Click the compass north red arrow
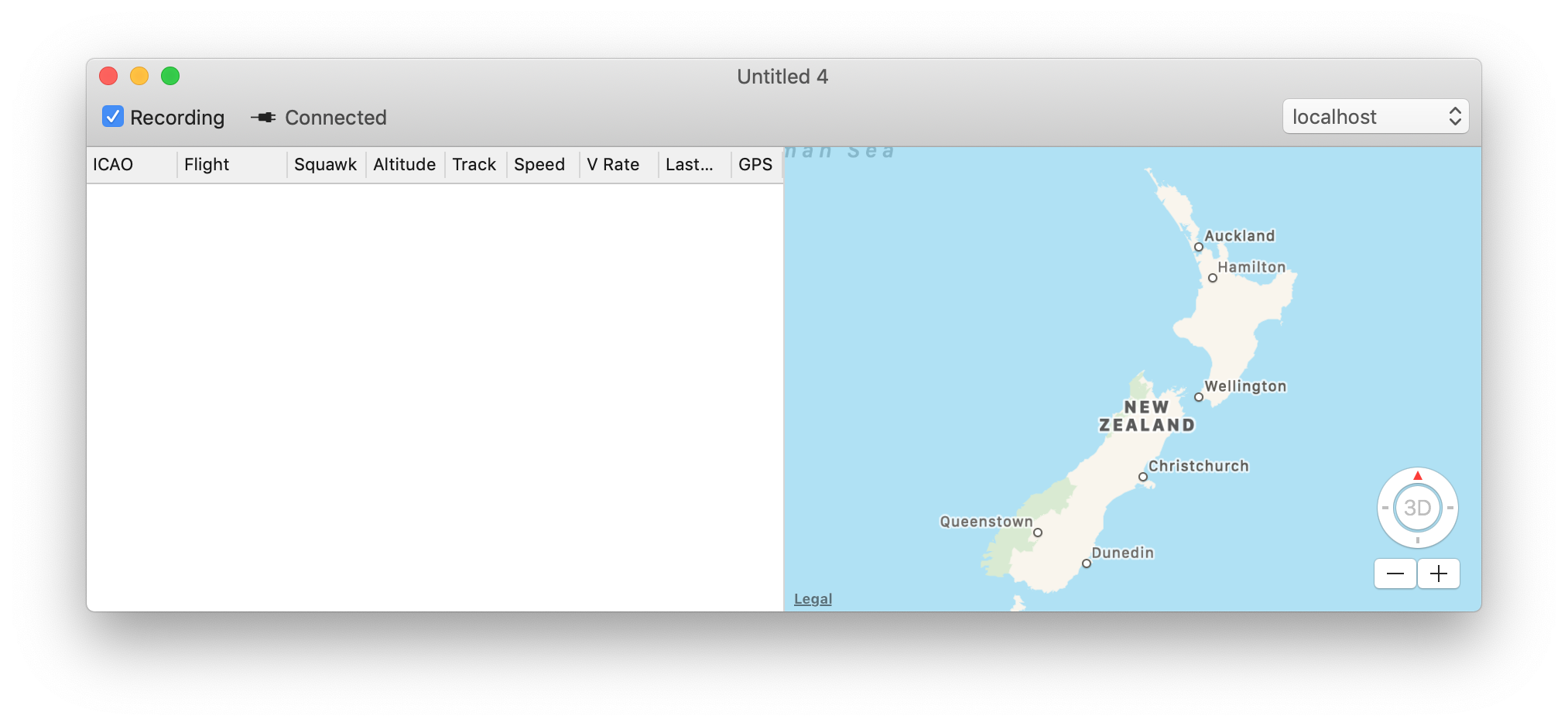Screen dimensions: 1568x726 pyautogui.click(x=1417, y=475)
